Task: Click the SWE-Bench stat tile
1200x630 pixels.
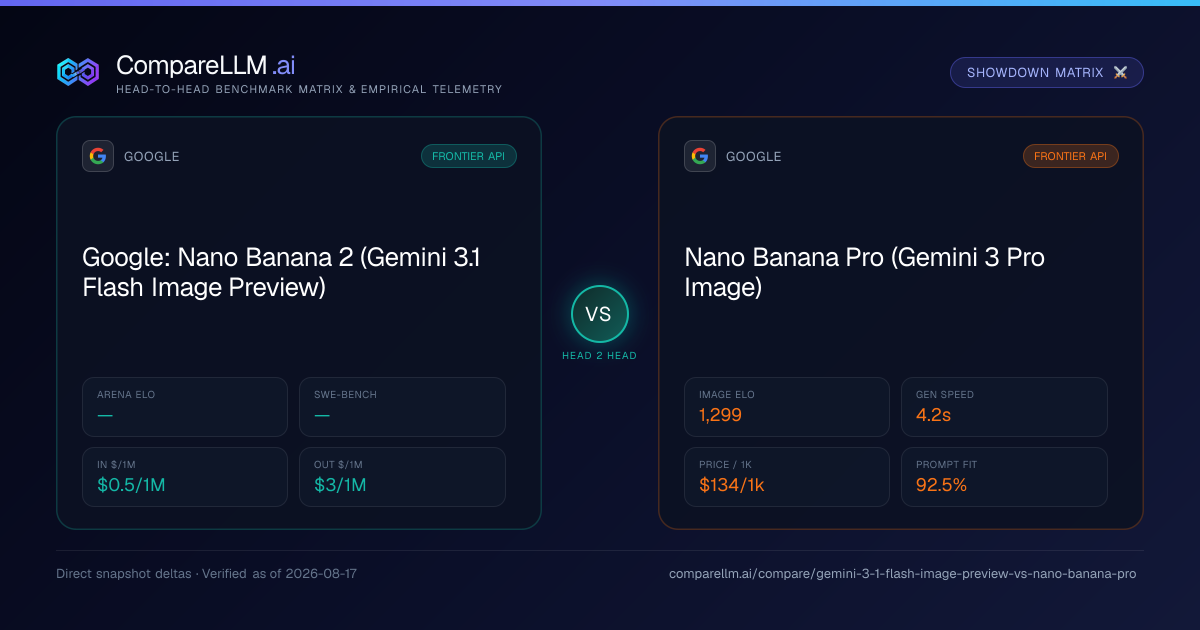Action: 402,407
